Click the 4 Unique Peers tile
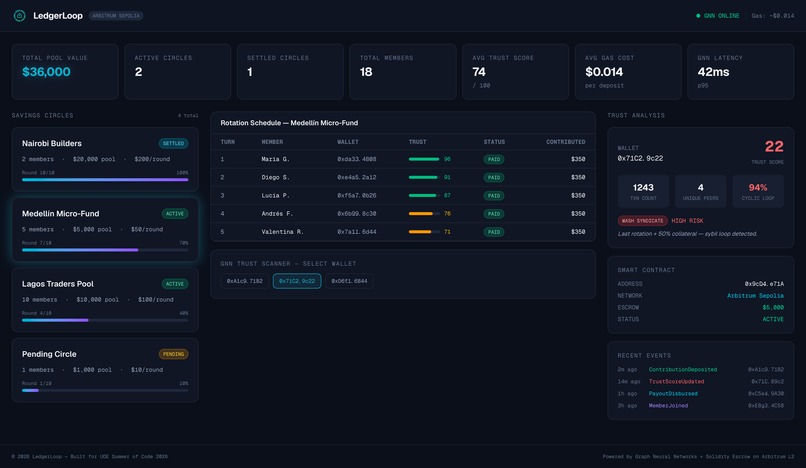Screen dimensions: 806x468 click(701, 191)
